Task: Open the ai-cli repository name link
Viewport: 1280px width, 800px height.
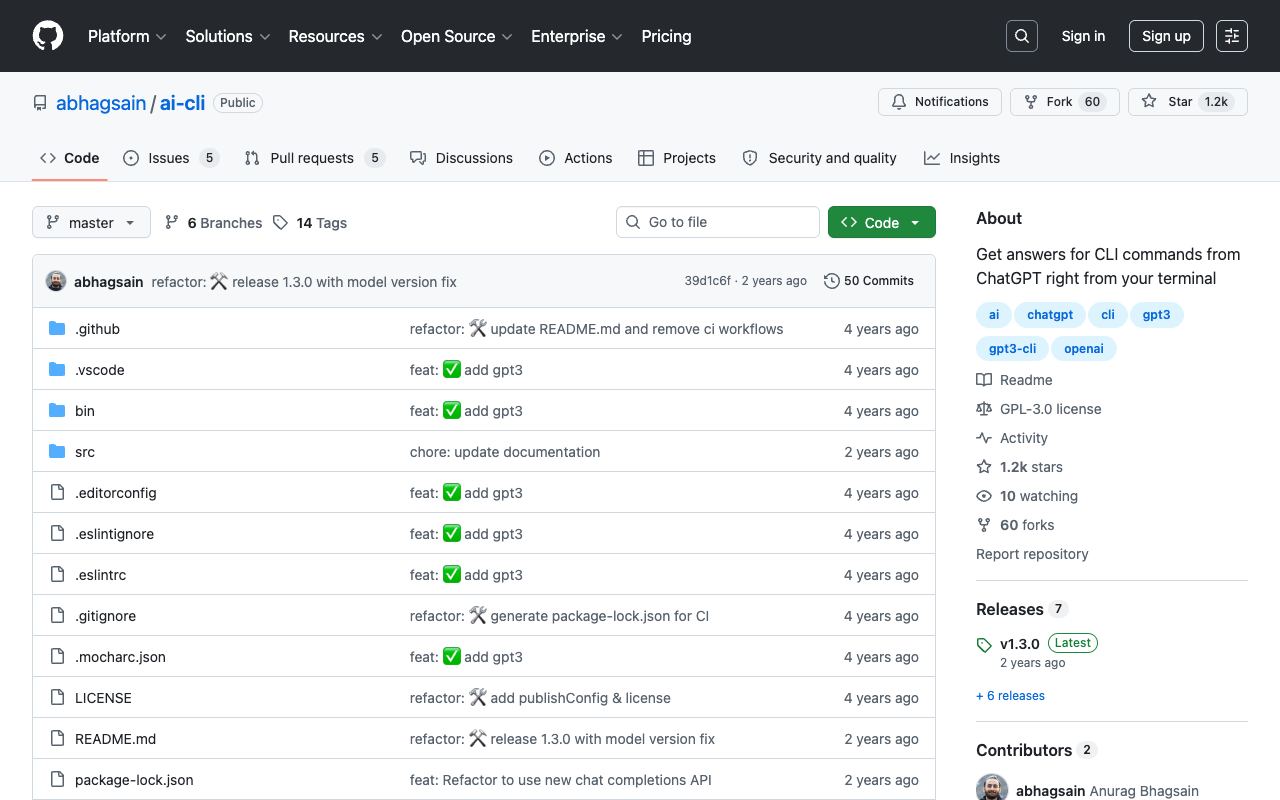Action: [182, 103]
